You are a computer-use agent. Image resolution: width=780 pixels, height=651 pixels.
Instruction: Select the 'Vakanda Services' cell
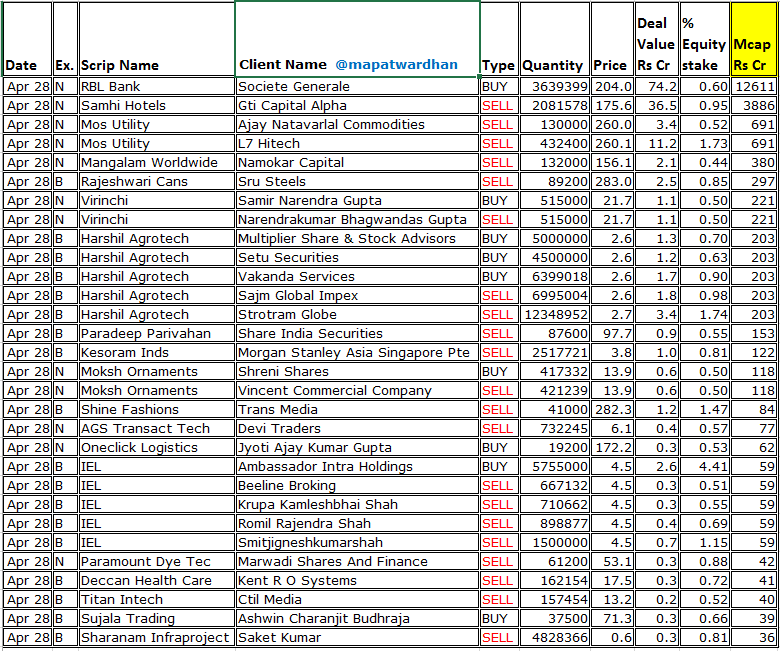click(357, 277)
